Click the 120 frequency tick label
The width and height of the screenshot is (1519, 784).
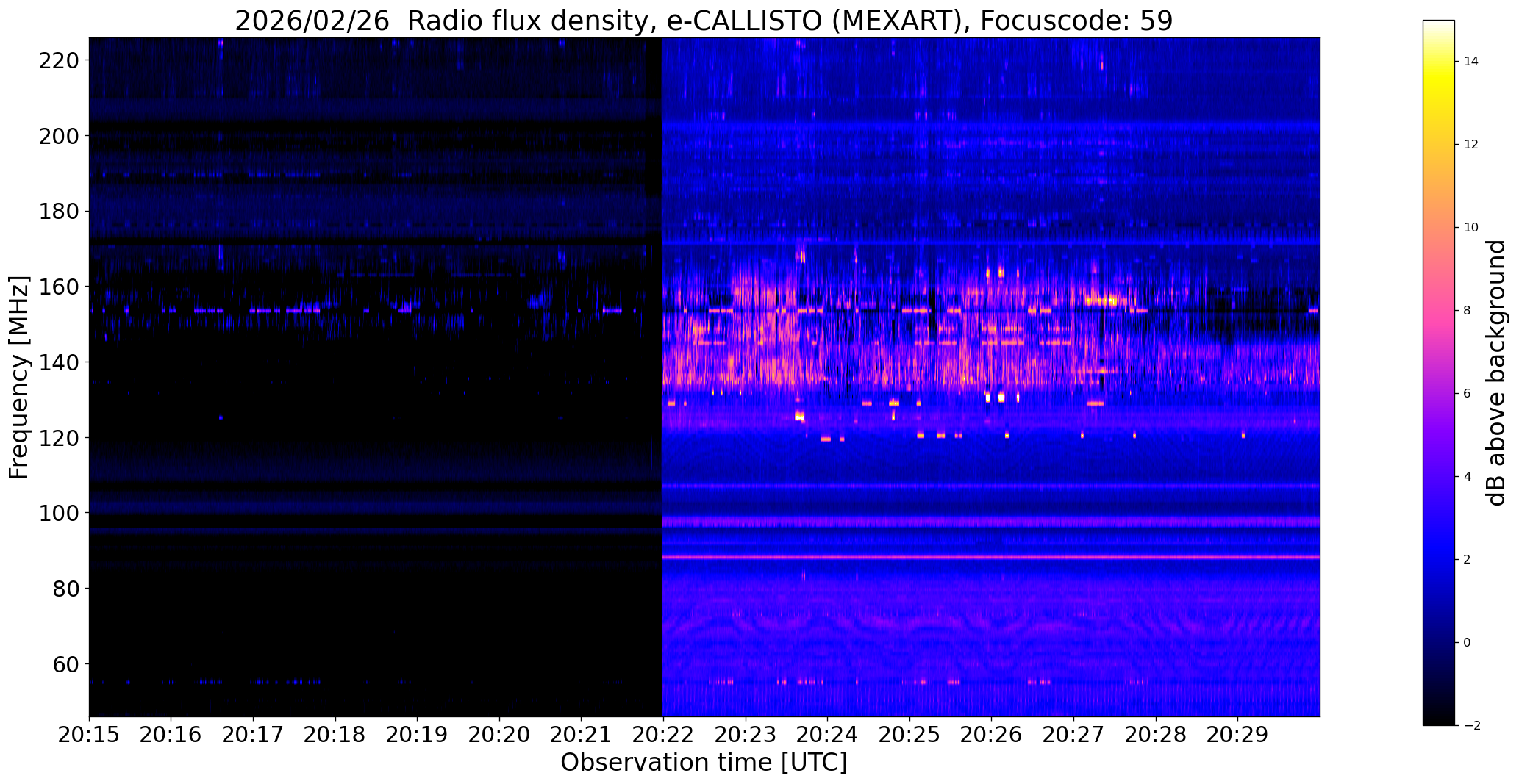click(57, 437)
